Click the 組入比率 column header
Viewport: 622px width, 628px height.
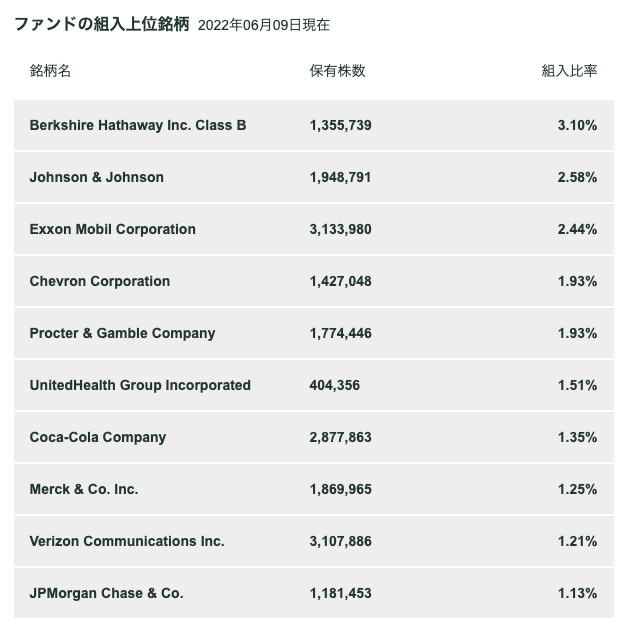569,71
